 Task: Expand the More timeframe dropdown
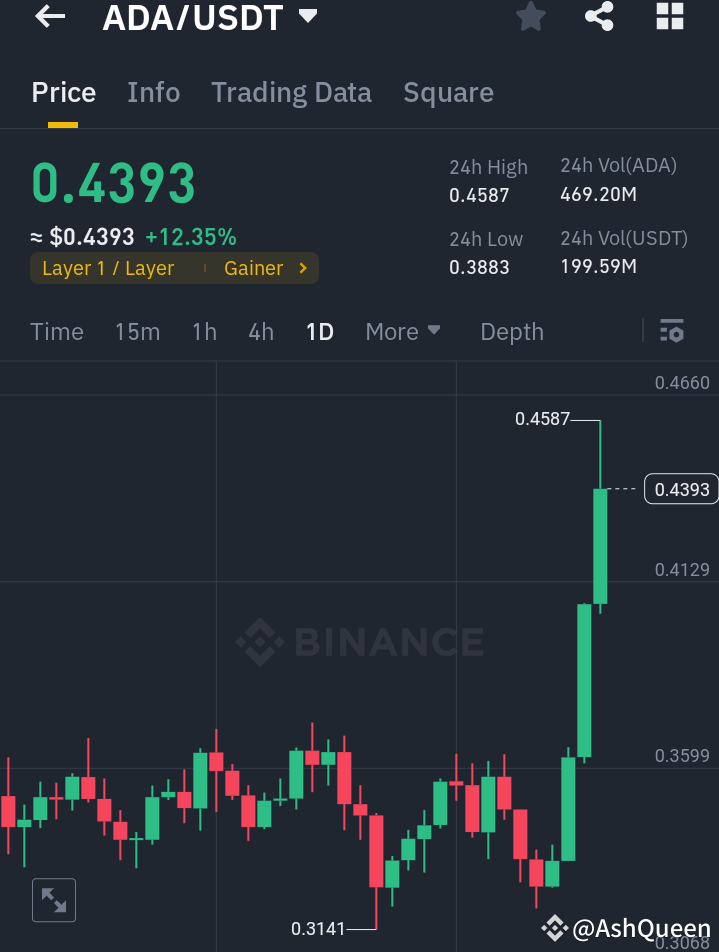[x=403, y=331]
